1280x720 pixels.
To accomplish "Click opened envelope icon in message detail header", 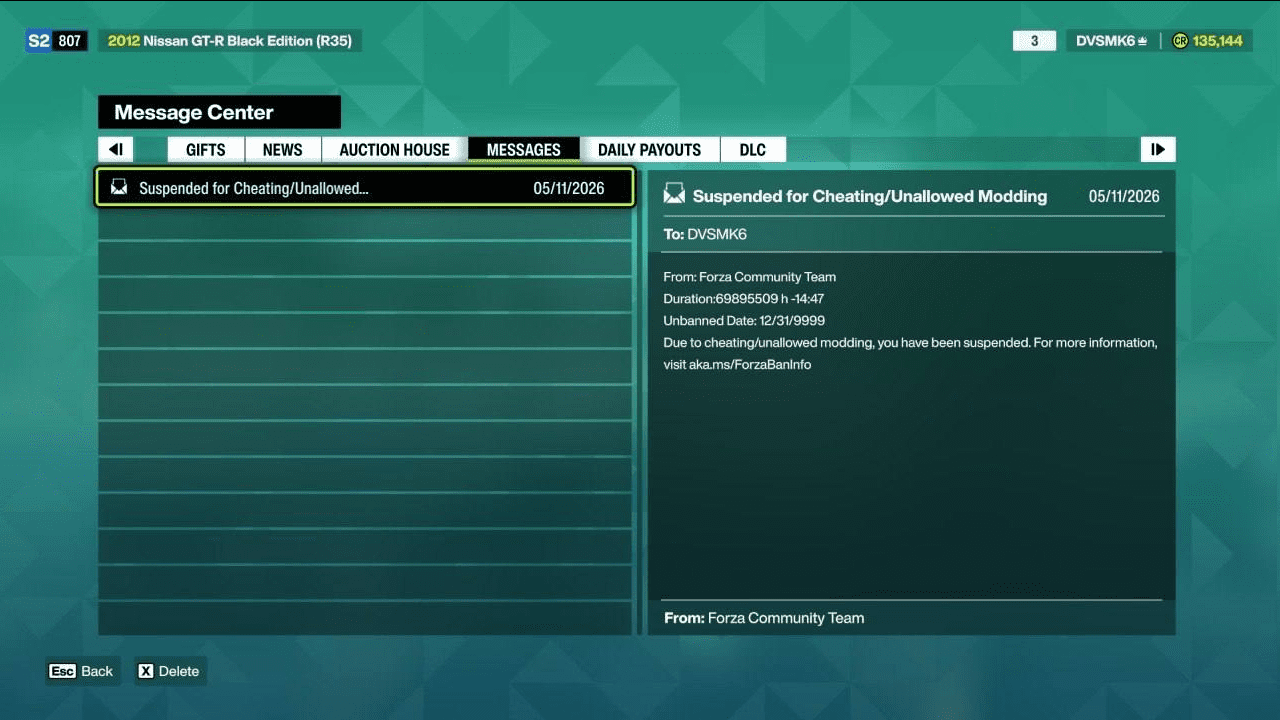I will click(x=674, y=195).
